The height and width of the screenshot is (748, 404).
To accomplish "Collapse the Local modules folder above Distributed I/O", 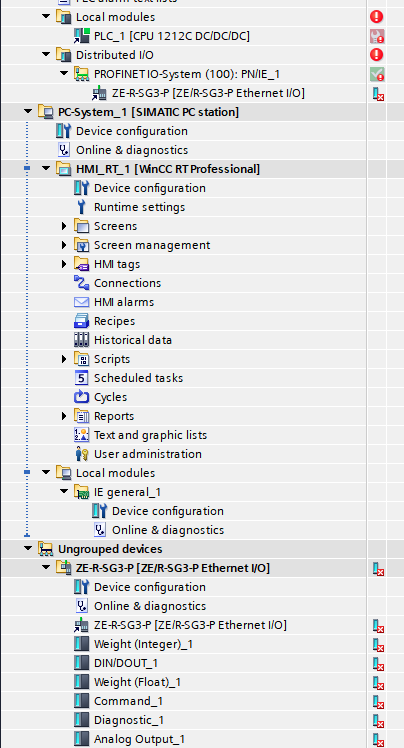I will click(46, 16).
